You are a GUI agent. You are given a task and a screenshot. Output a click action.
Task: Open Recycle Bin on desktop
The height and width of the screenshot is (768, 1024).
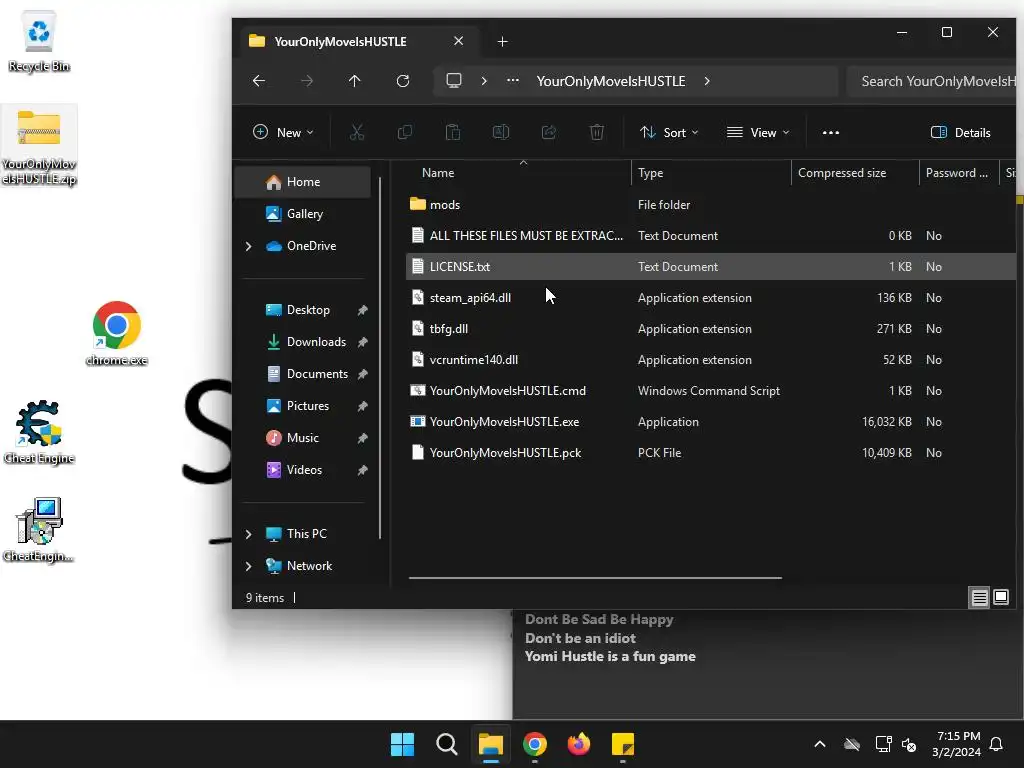pyautogui.click(x=39, y=41)
